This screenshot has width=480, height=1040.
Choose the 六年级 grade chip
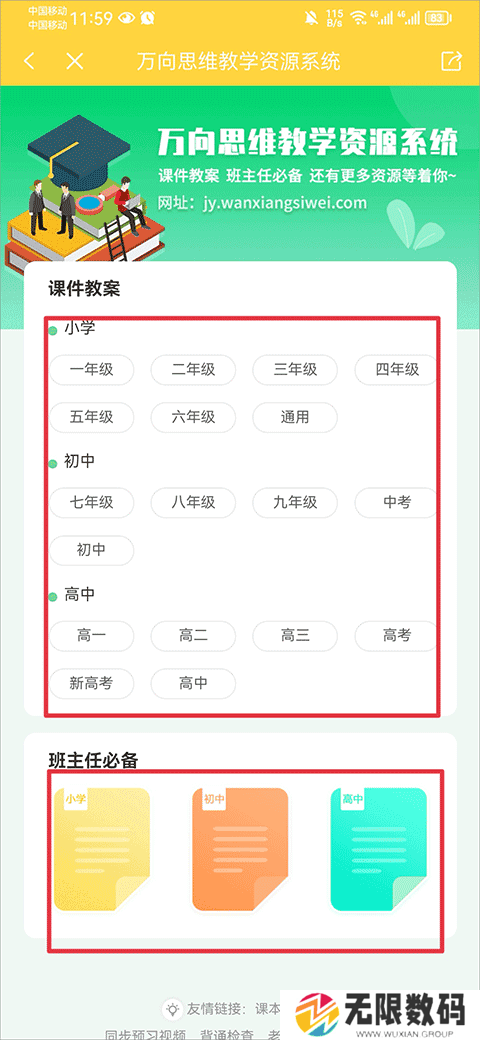tap(193, 418)
